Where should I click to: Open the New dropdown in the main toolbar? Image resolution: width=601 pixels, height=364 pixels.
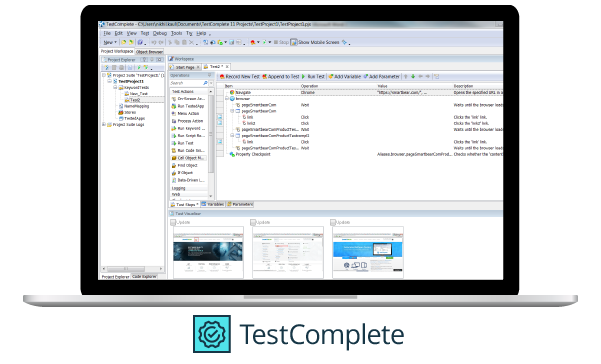pyautogui.click(x=110, y=42)
